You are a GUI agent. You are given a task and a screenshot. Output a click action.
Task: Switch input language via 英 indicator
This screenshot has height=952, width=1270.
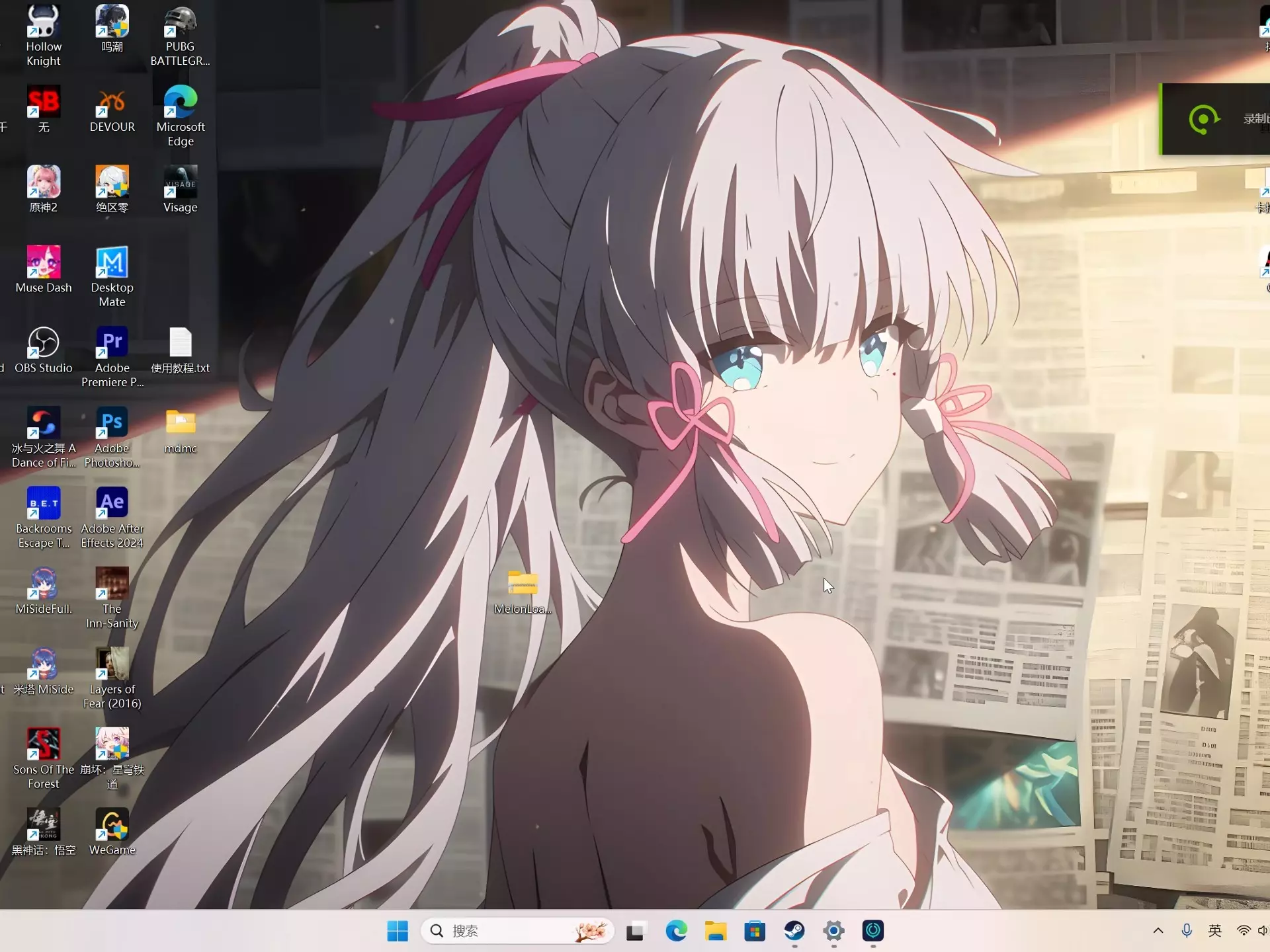[x=1214, y=931]
